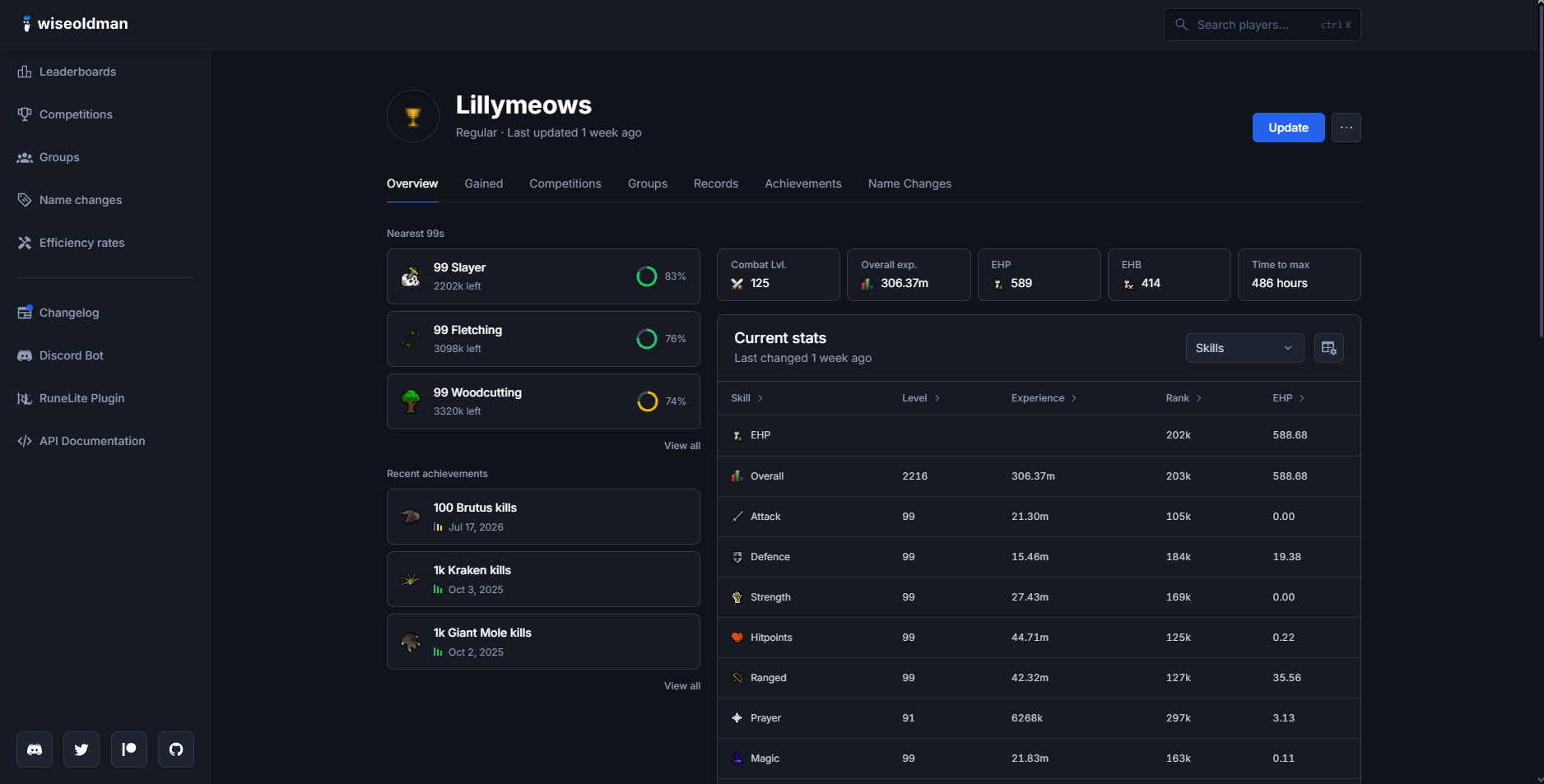This screenshot has height=784, width=1544.
Task: Click the Competitions trophy icon in sidebar
Action: pos(25,114)
